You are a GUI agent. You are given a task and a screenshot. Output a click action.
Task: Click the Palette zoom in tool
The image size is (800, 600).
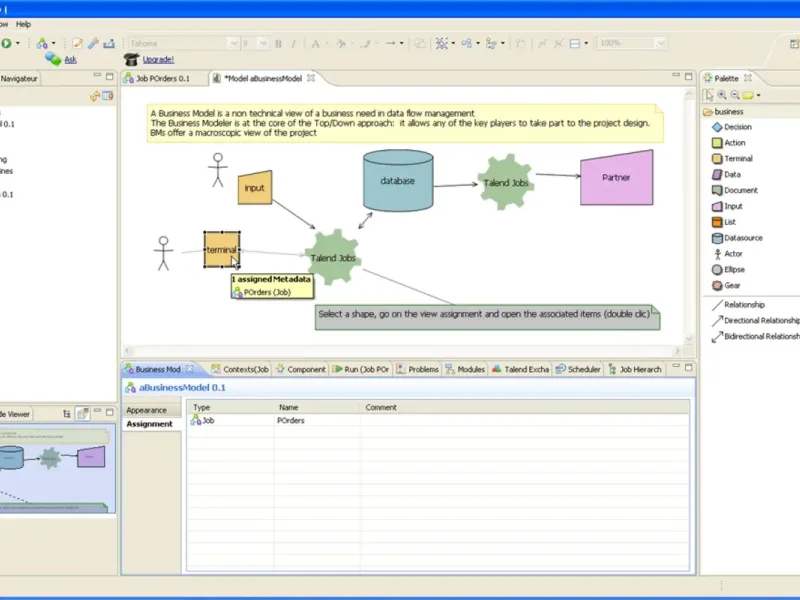[722, 95]
